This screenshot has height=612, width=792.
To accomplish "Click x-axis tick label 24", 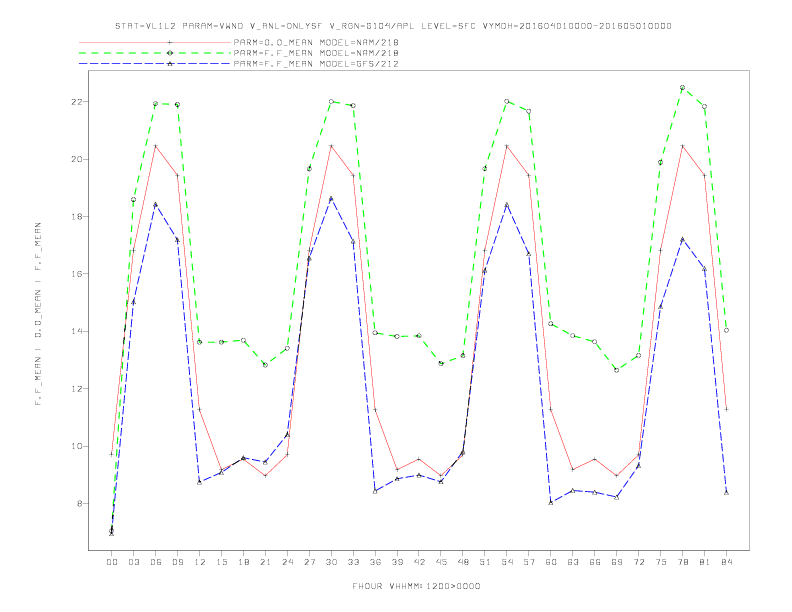I will click(287, 562).
